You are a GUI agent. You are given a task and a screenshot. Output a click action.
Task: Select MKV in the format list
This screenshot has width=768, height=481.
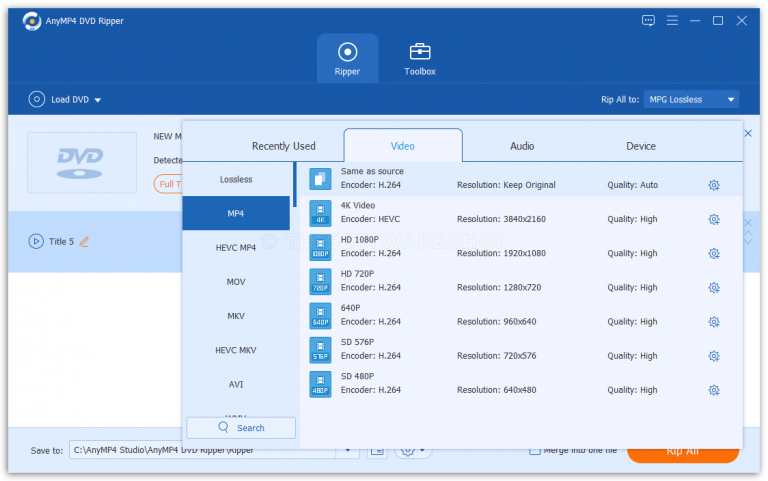236,316
